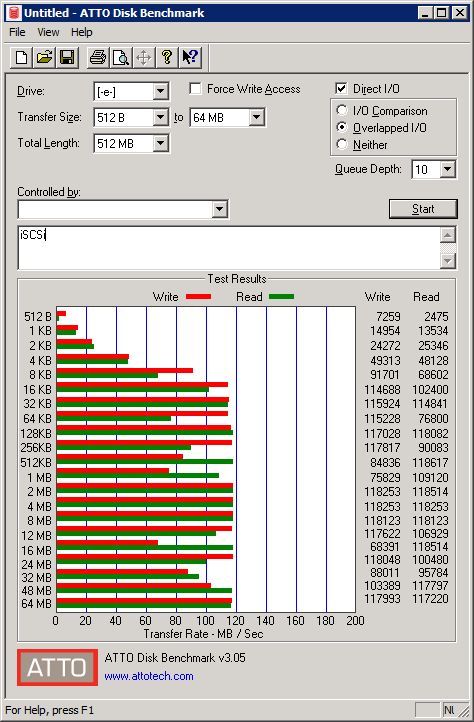This screenshot has height=722, width=474.
Task: Click the 512KB write value 84836
Action: point(385,462)
